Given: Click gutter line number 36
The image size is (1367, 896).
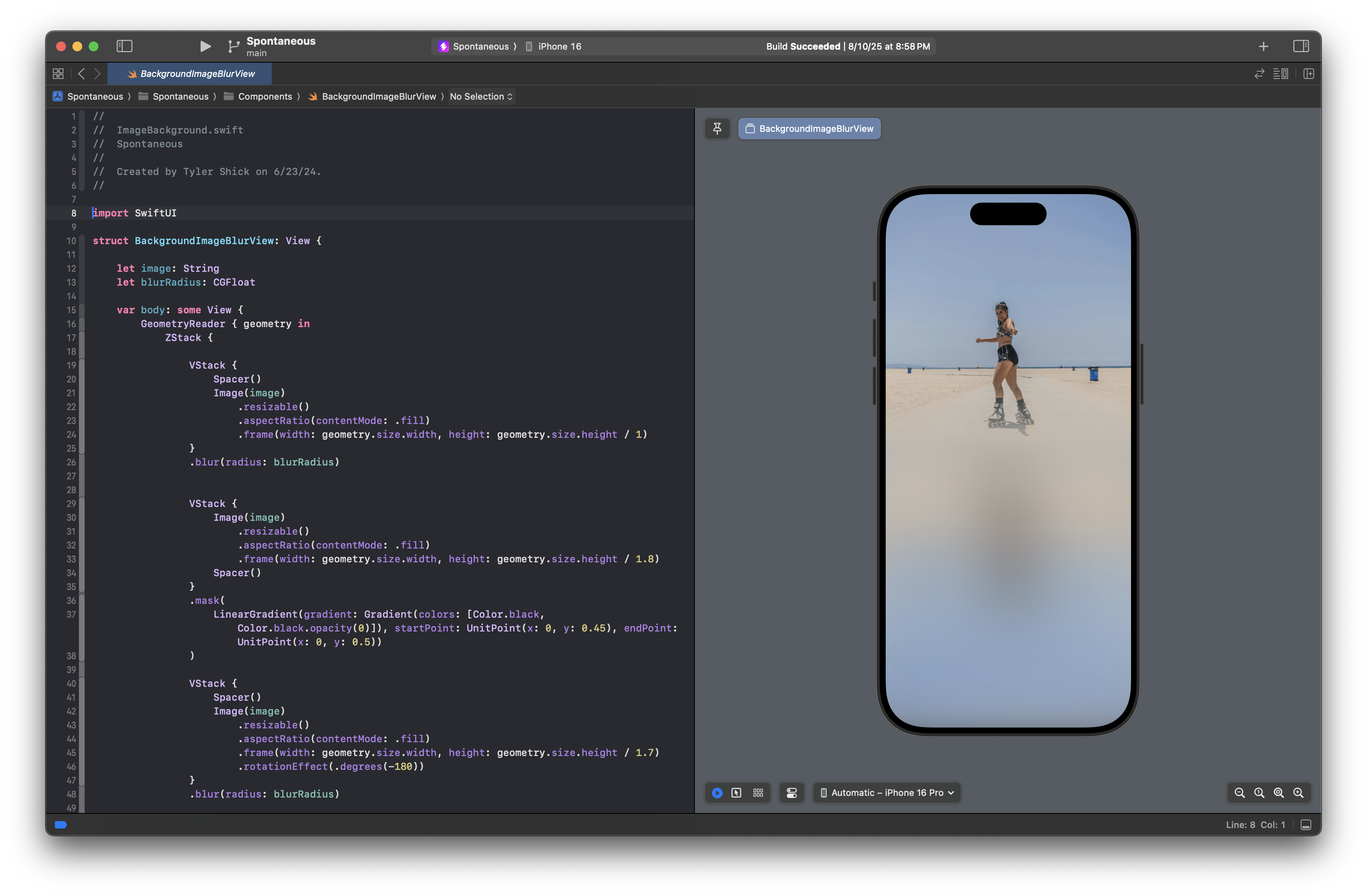Looking at the screenshot, I should point(71,600).
